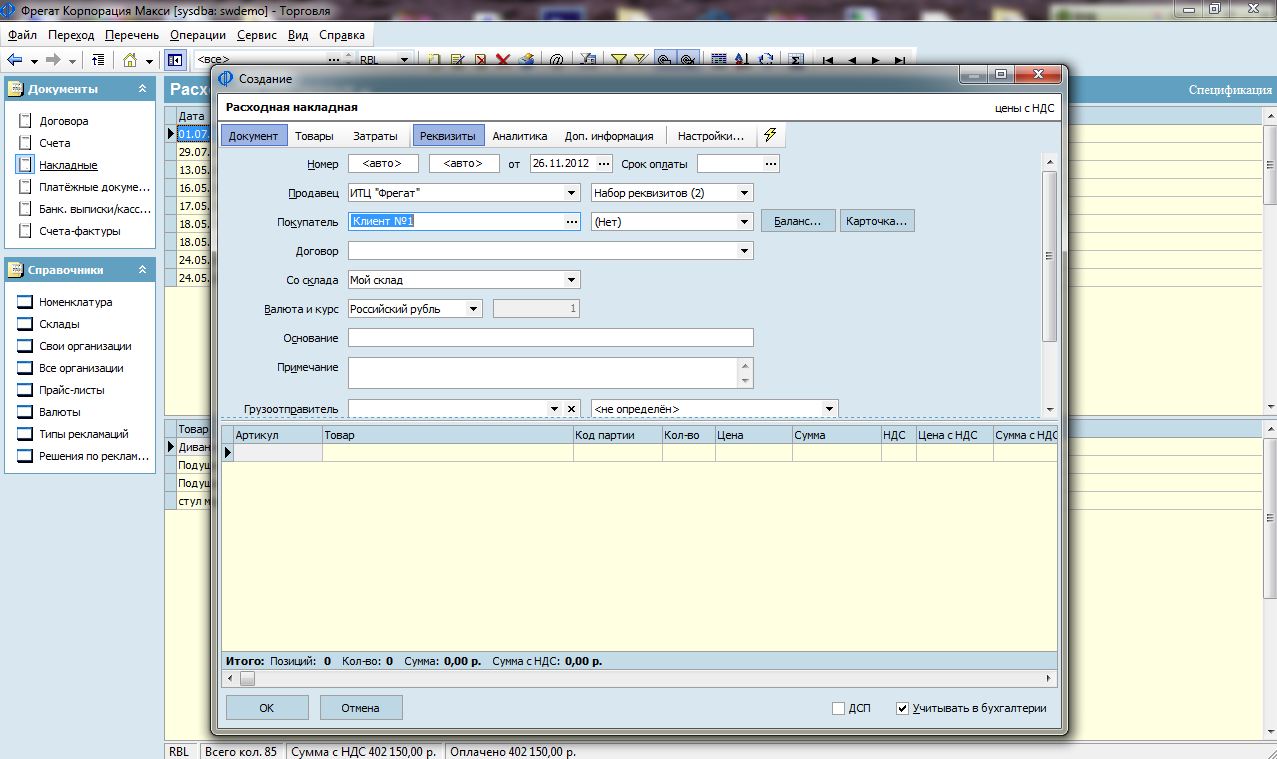The height and width of the screenshot is (759, 1277).
Task: Open the Операции menu
Action: coord(198,35)
